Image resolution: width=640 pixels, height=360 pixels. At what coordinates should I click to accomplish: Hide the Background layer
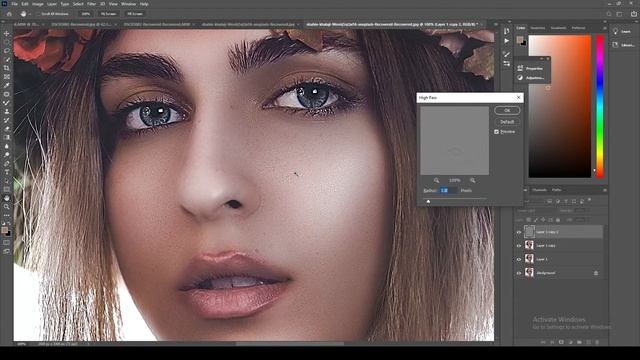point(519,273)
